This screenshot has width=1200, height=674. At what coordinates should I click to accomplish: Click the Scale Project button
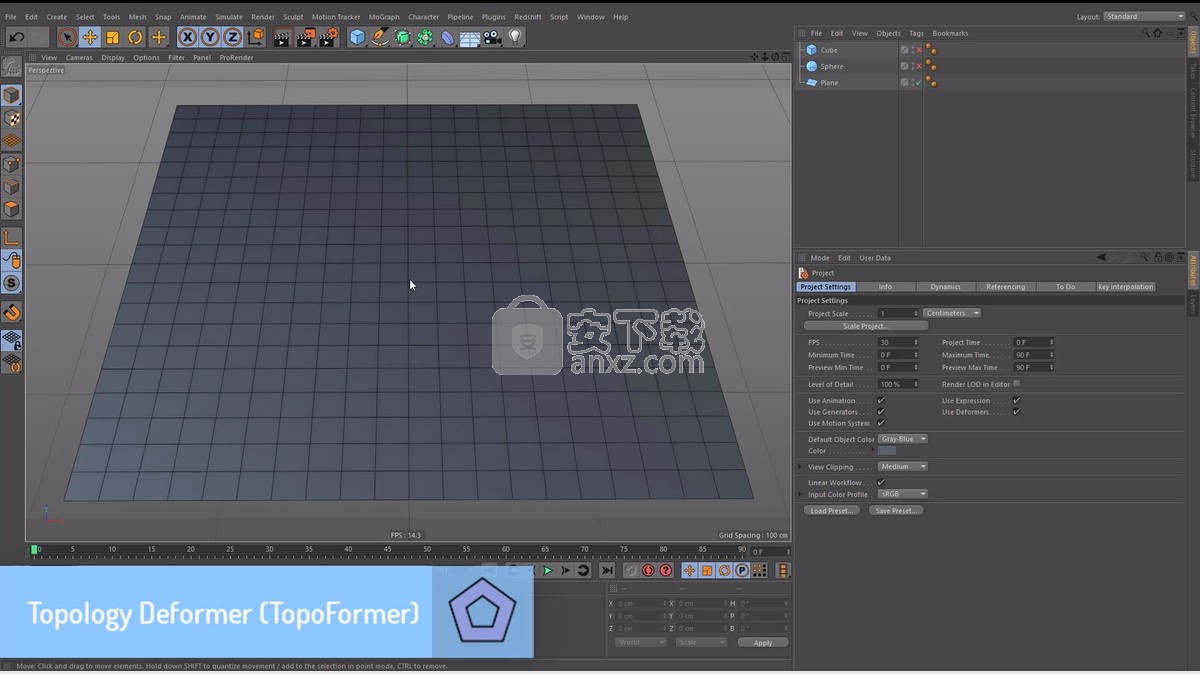tap(866, 326)
